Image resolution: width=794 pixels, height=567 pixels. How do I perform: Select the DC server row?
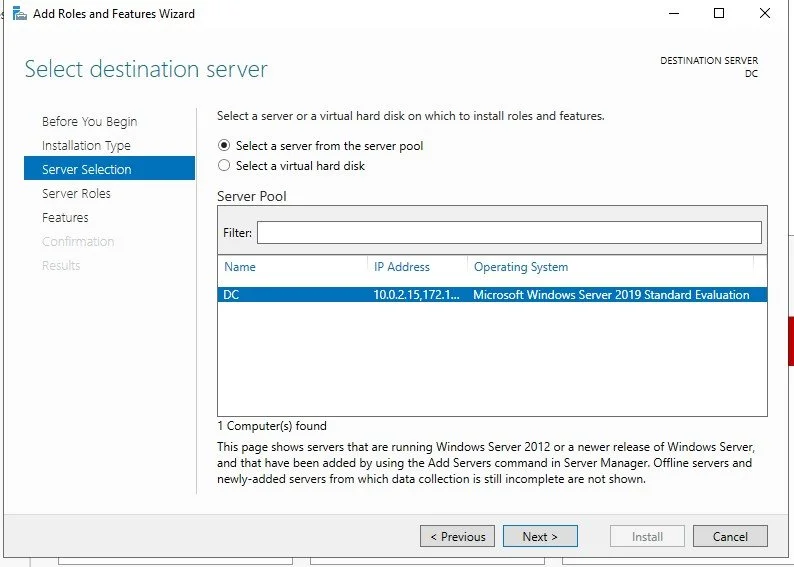coord(492,295)
